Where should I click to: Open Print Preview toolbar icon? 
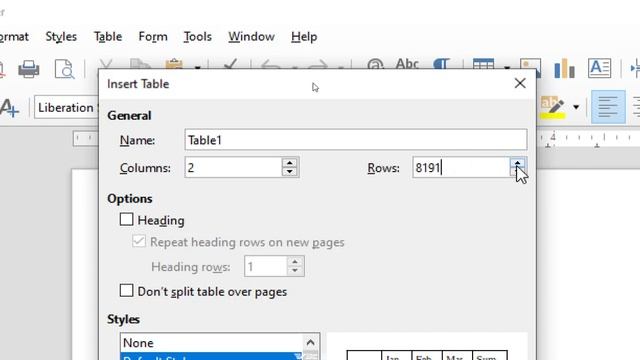pyautogui.click(x=64, y=69)
